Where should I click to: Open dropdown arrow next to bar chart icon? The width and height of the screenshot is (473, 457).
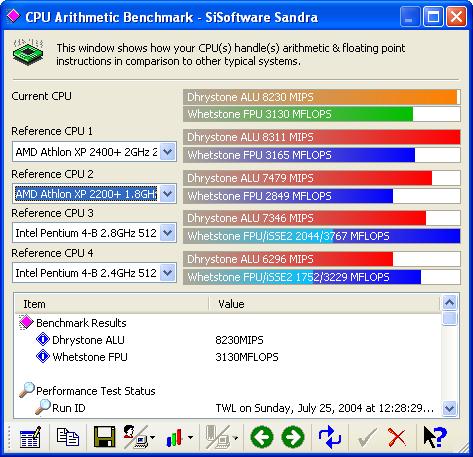click(191, 437)
